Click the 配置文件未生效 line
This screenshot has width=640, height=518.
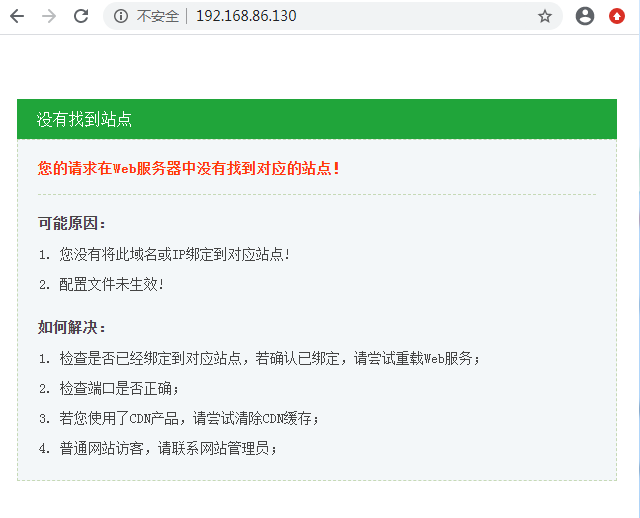click(x=111, y=285)
